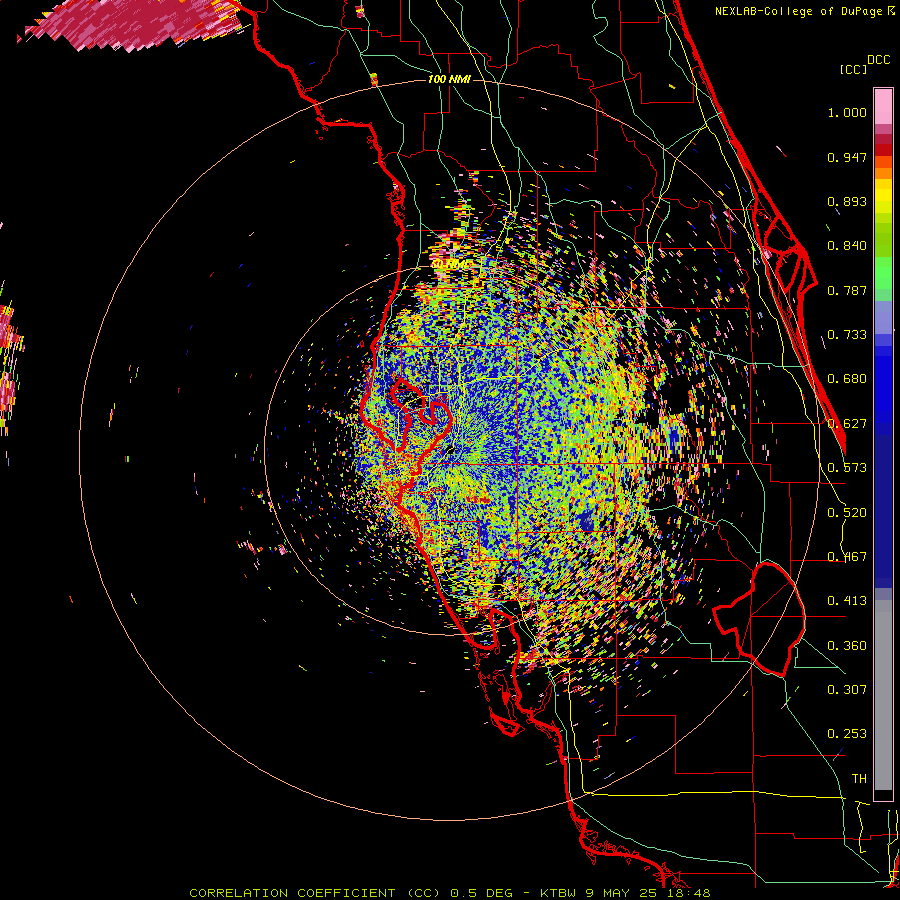Click the 0.573 legend value
This screenshot has width=900, height=900.
847,468
